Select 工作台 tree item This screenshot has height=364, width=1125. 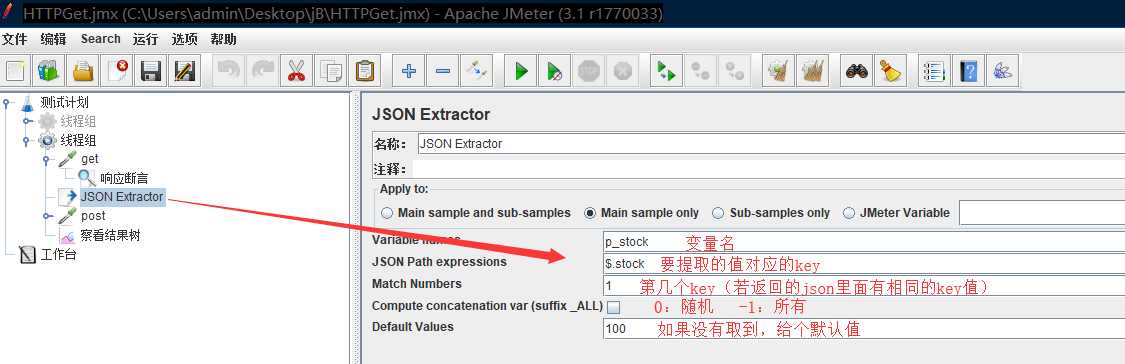(58, 254)
